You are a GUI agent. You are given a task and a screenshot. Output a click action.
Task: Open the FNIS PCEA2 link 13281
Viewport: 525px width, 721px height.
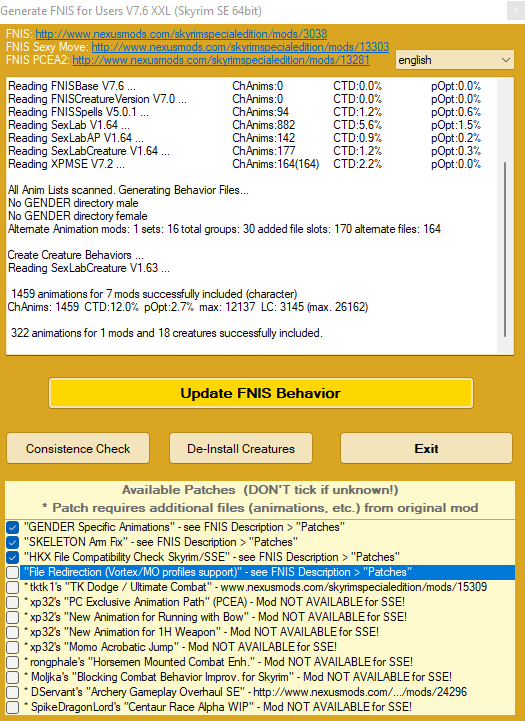coord(221,60)
